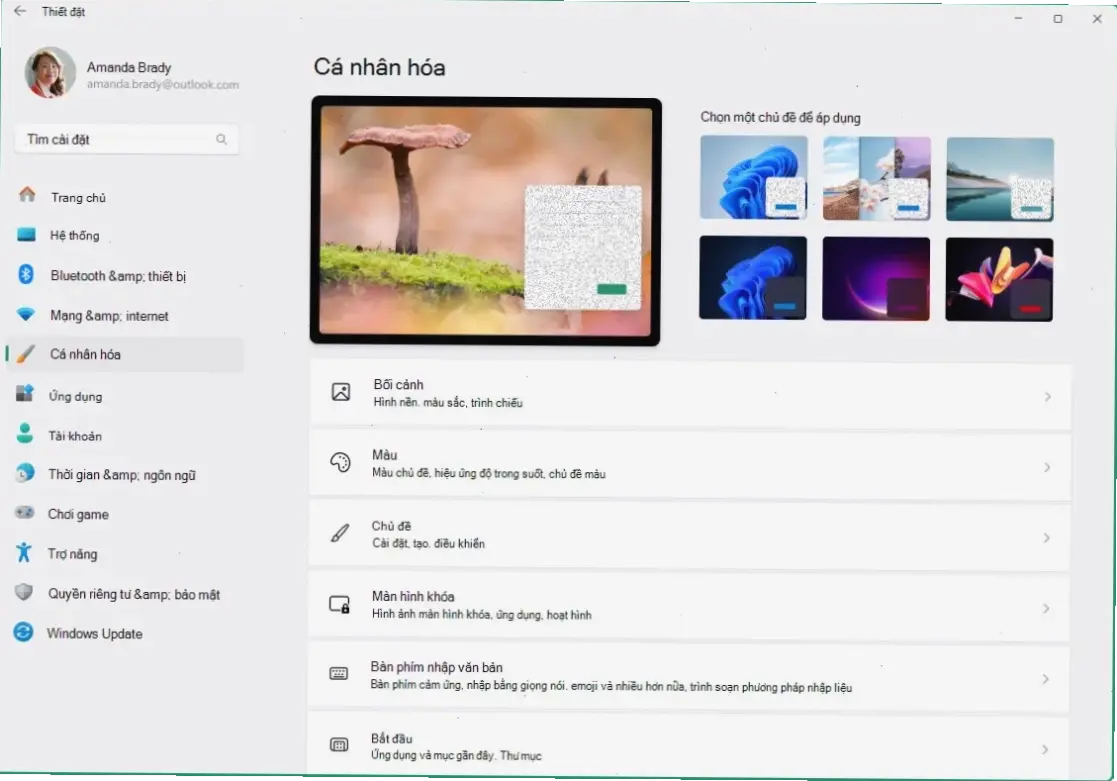
Task: Click the Chơi game controller icon
Action: (x=26, y=514)
